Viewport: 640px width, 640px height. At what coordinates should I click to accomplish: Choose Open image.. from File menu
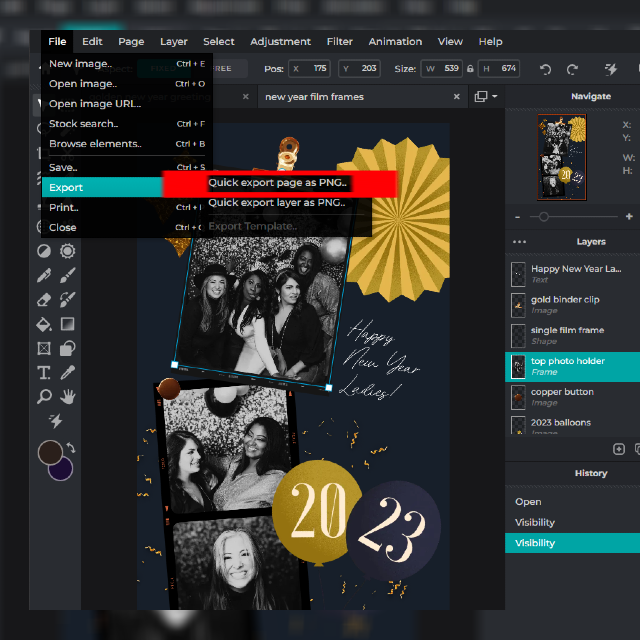click(x=127, y=84)
